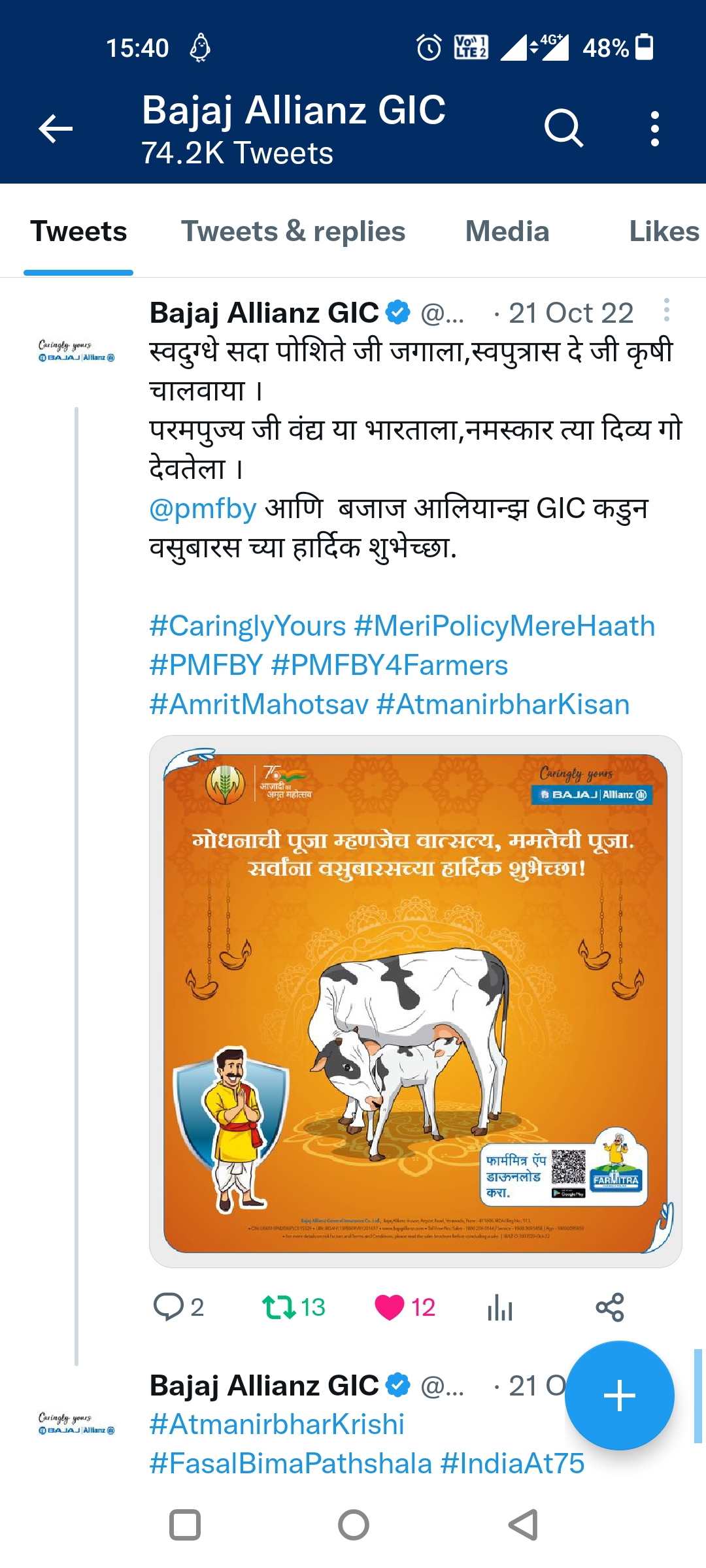Retweet the tweet with 13 retweets
Screen dimensions: 706x1568
[279, 1307]
